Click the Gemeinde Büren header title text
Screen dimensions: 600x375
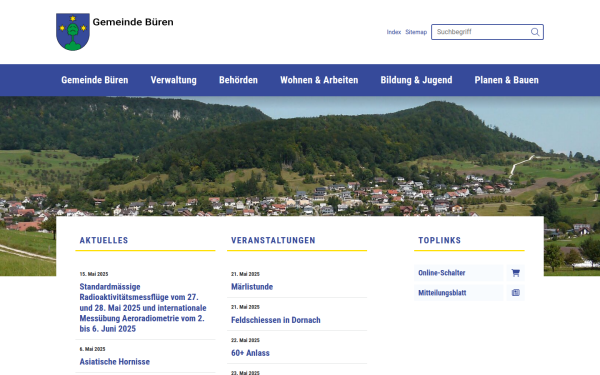(x=133, y=22)
